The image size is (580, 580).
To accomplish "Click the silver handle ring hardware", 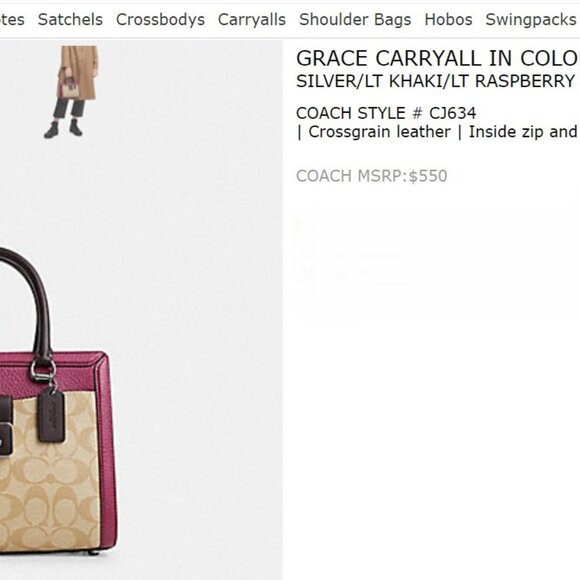I will 43,370.
